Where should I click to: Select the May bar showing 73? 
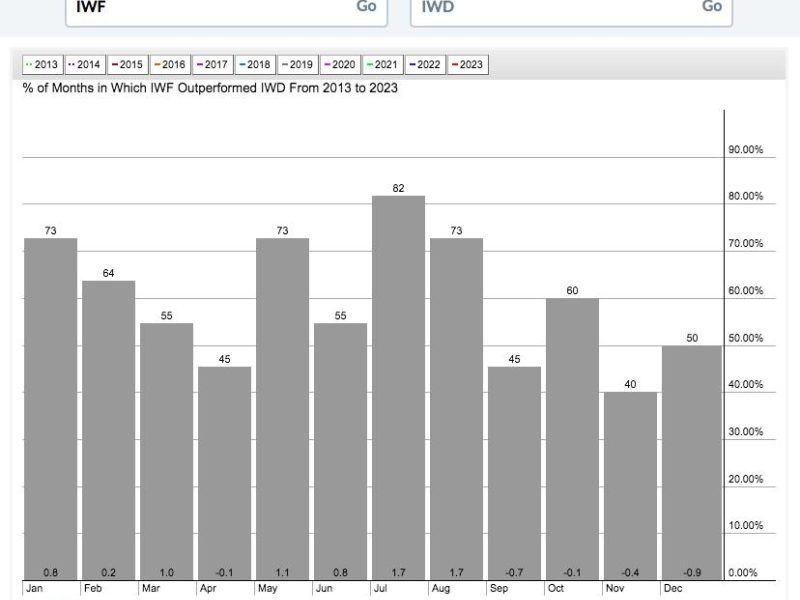[283, 409]
